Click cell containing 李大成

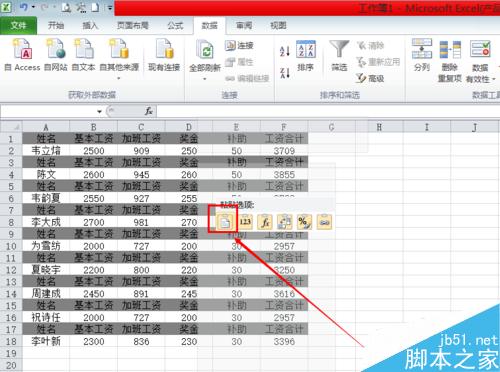pyautogui.click(x=46, y=222)
